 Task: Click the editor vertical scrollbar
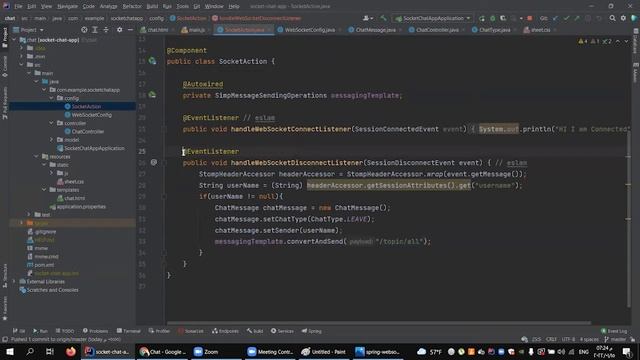click(x=629, y=220)
